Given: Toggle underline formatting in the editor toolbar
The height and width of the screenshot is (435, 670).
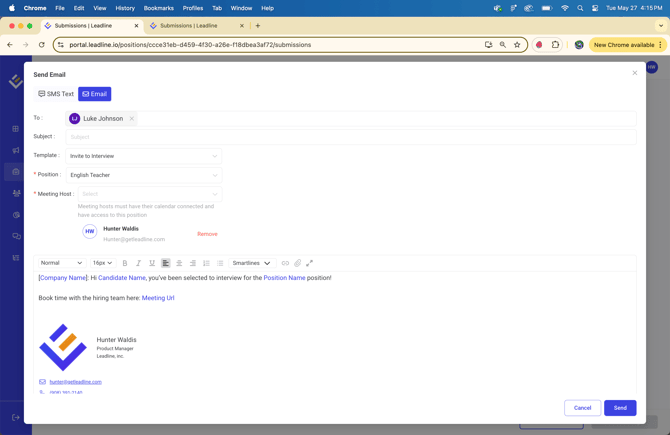Looking at the screenshot, I should point(152,263).
